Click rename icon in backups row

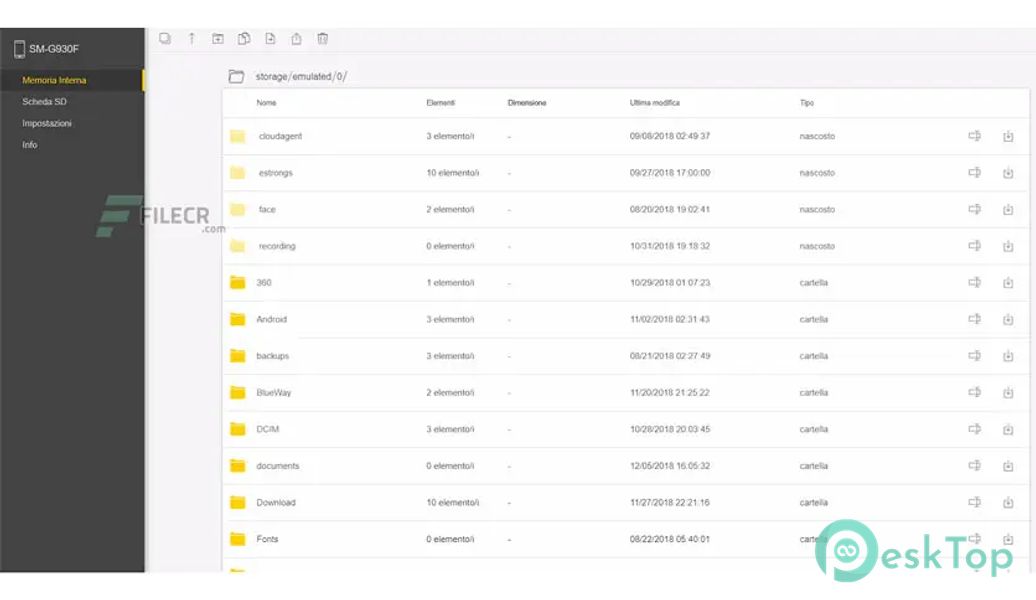pos(975,356)
